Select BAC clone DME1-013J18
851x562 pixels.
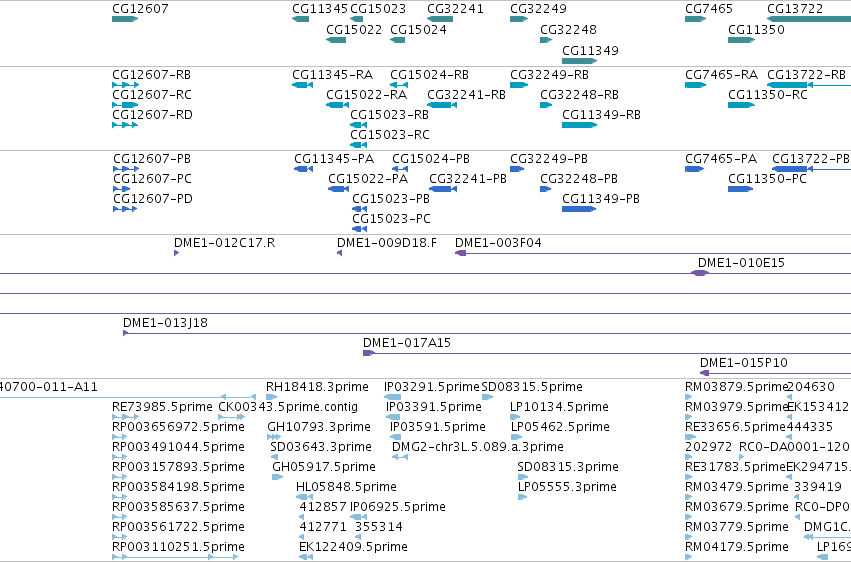(x=487, y=333)
